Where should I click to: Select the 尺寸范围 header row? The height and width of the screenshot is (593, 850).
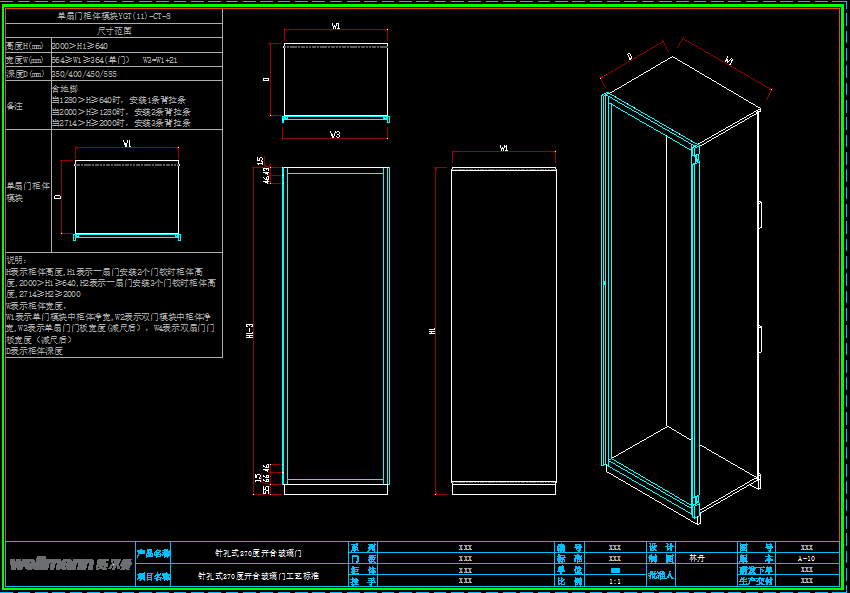click(x=113, y=31)
